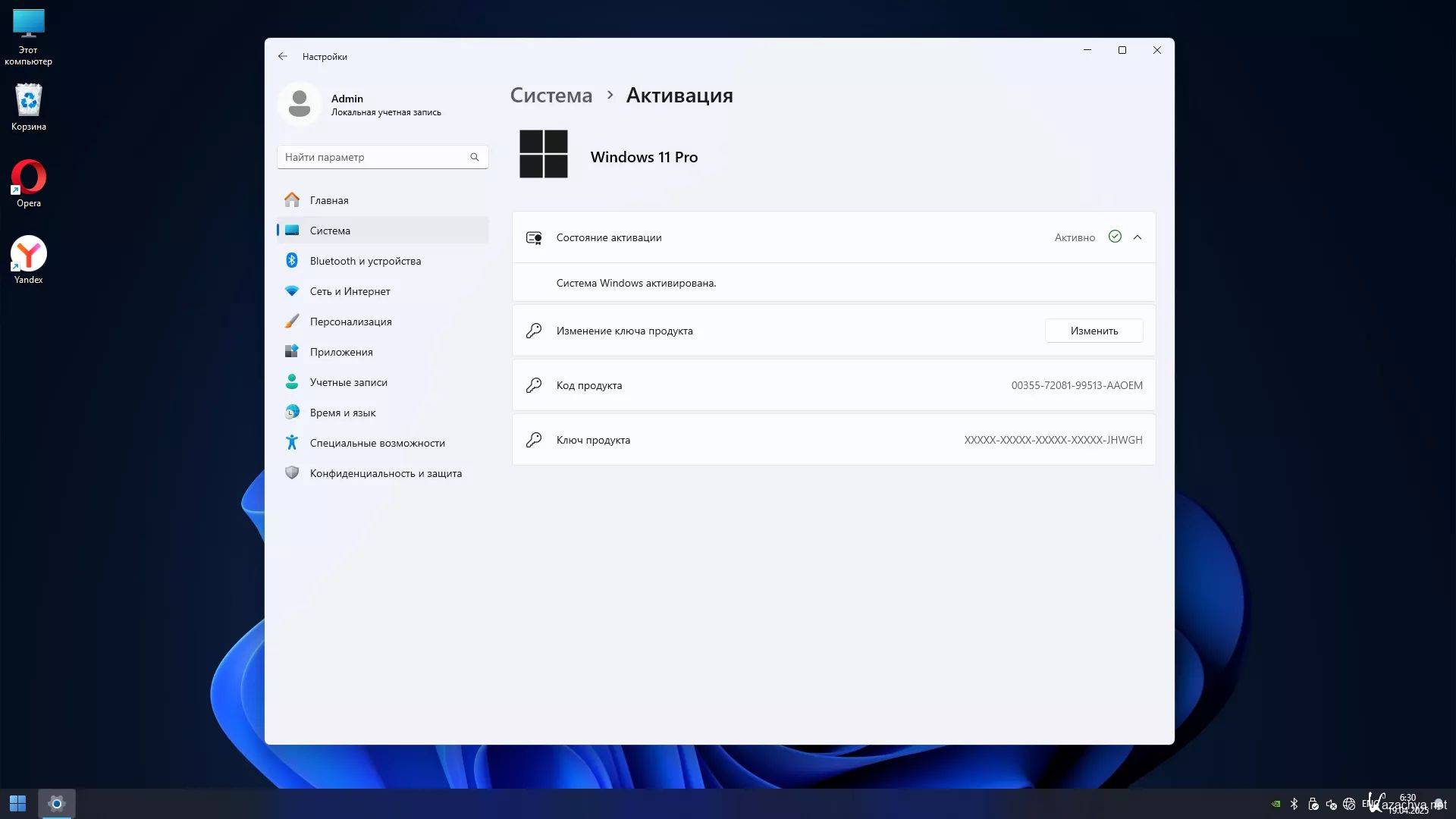Screen dimensions: 1456x819
Task: Click the Admin account profile picture
Action: click(300, 104)
